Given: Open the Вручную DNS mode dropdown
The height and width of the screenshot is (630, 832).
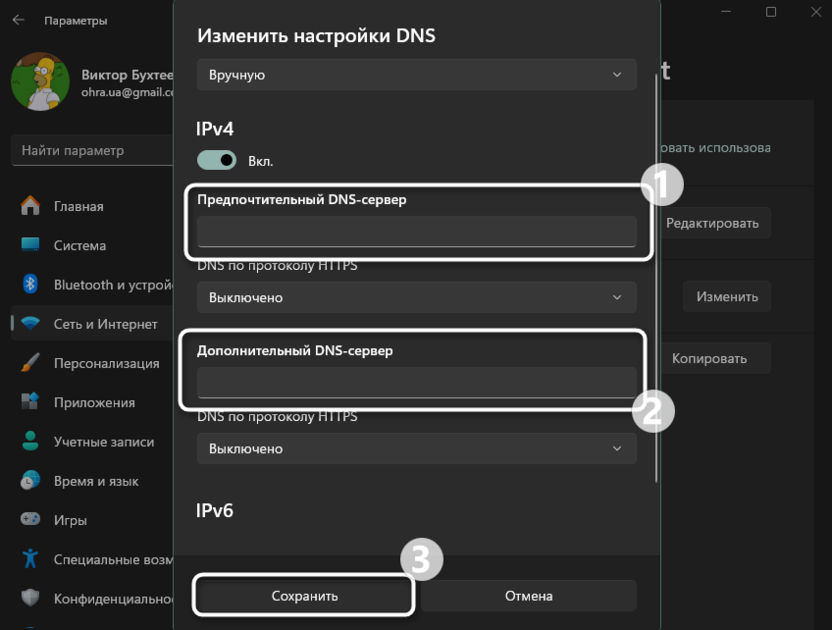Looking at the screenshot, I should click(416, 74).
